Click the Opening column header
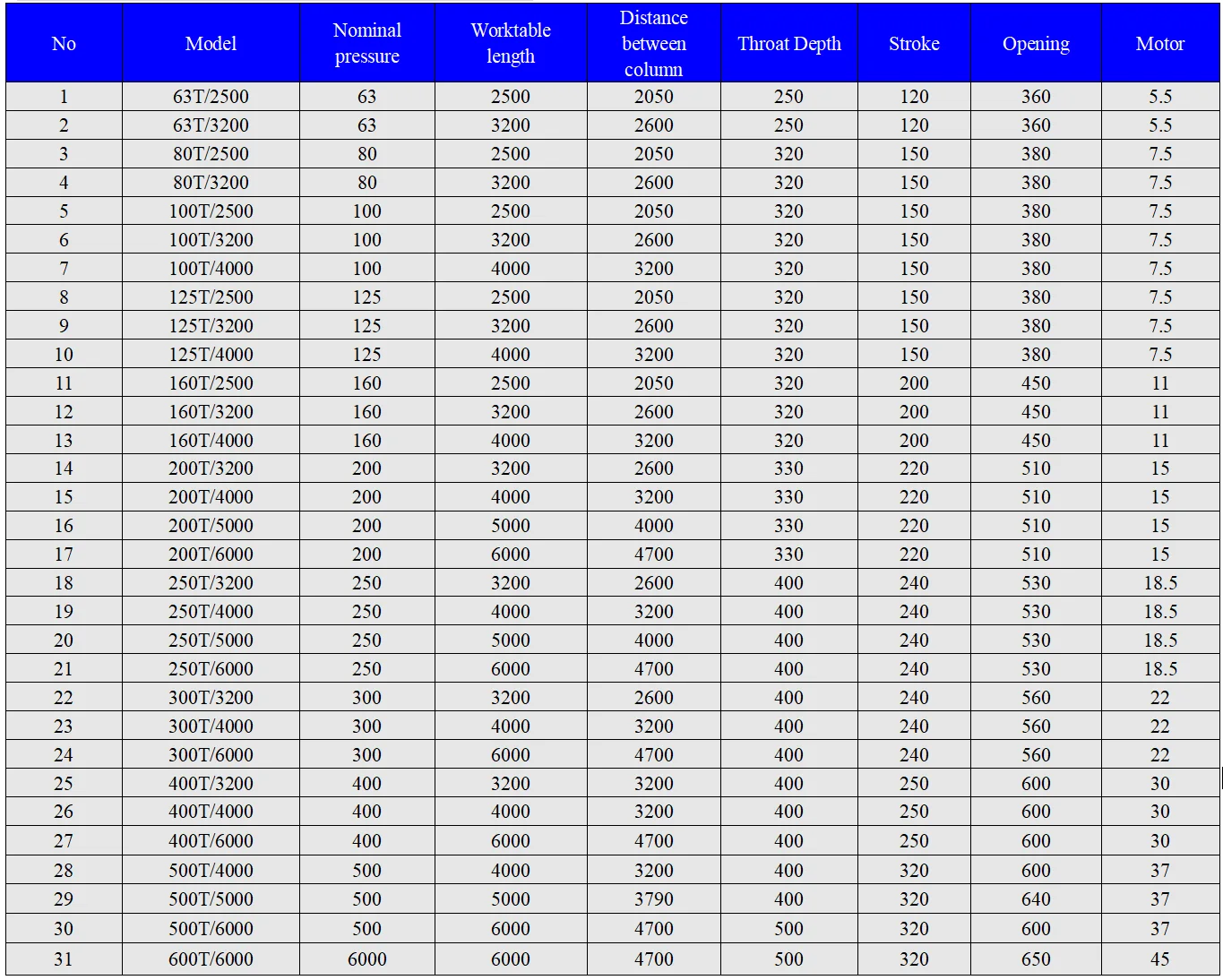The image size is (1223, 980). coord(1036,44)
